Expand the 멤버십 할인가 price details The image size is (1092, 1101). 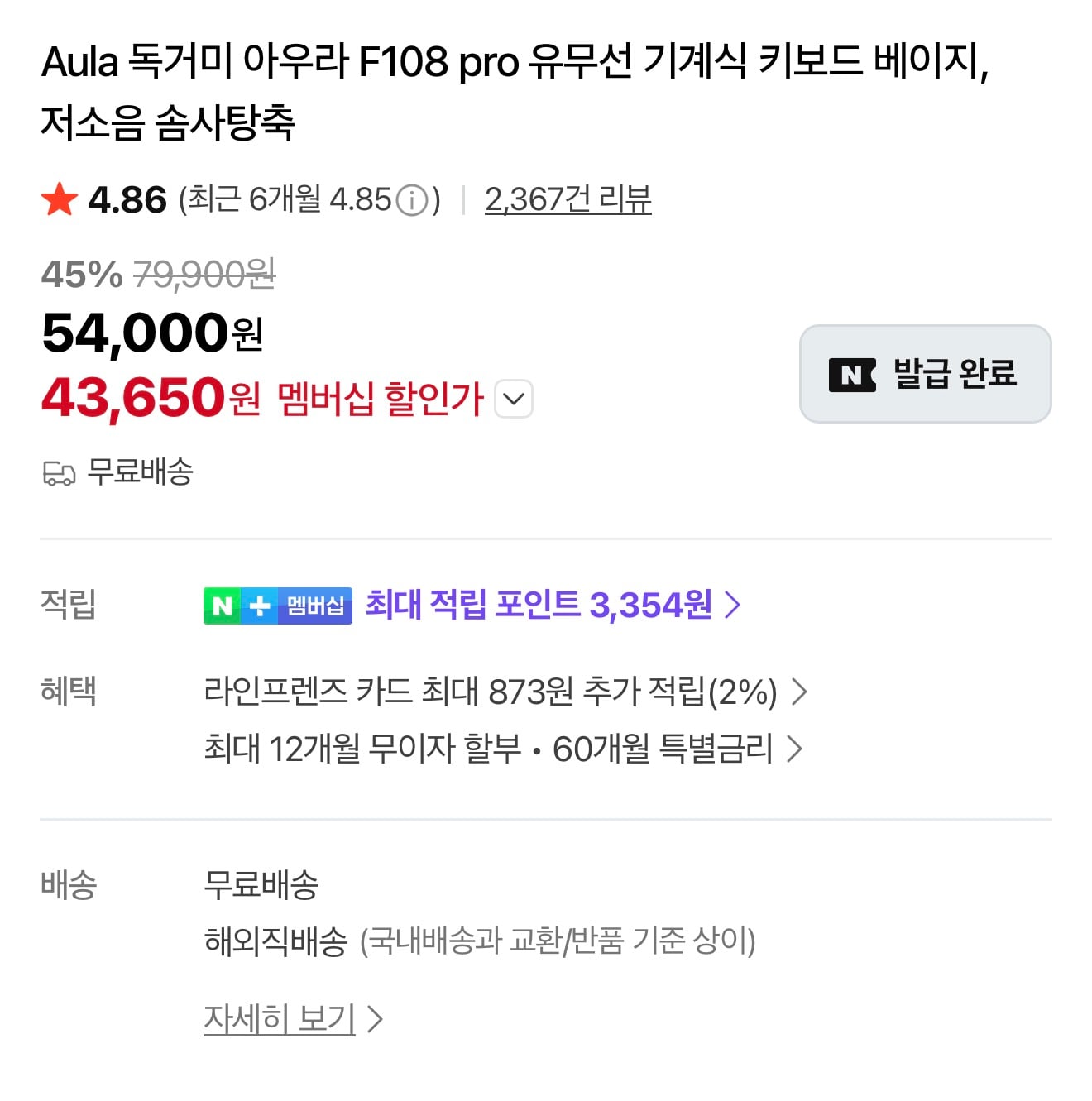point(514,400)
